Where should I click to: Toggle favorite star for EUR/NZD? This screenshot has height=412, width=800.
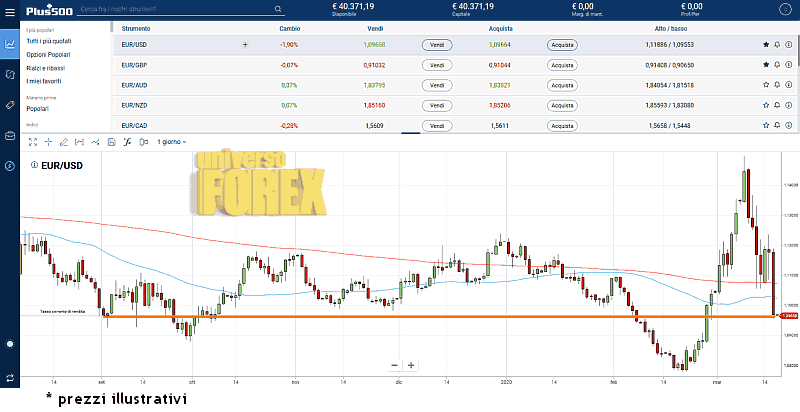coord(766,105)
